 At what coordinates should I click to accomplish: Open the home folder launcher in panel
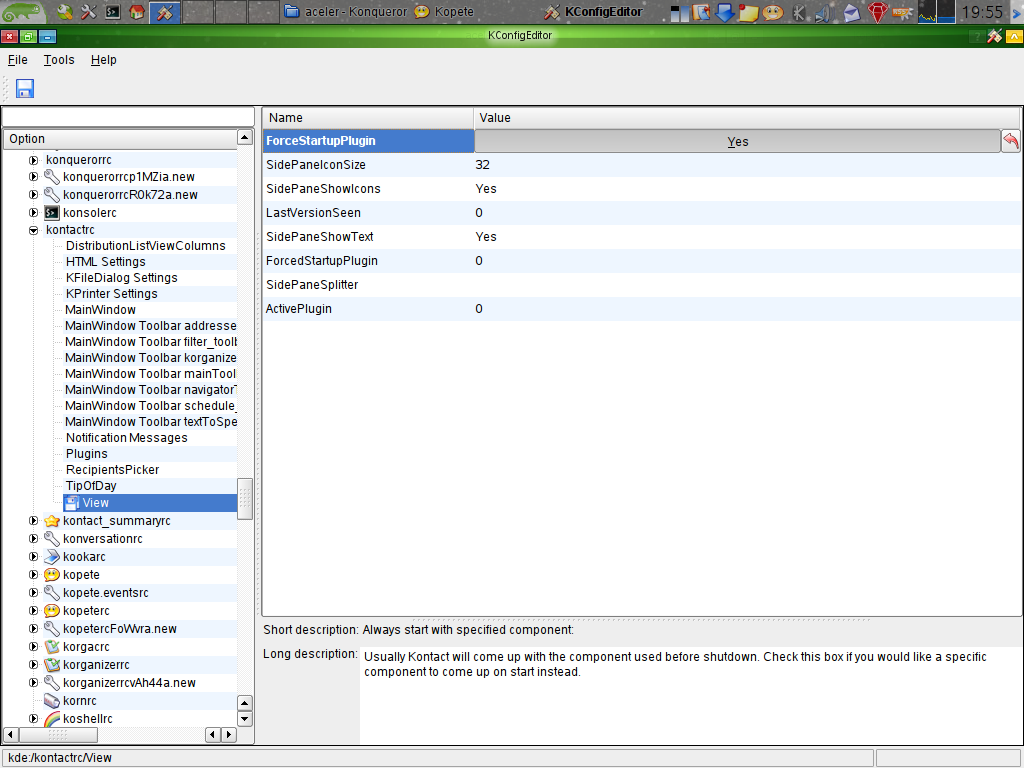[137, 12]
